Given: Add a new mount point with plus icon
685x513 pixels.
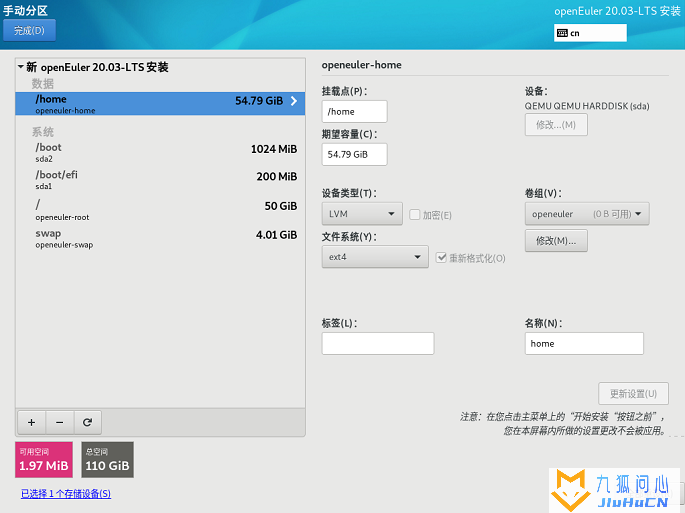Looking at the screenshot, I should click(x=31, y=422).
